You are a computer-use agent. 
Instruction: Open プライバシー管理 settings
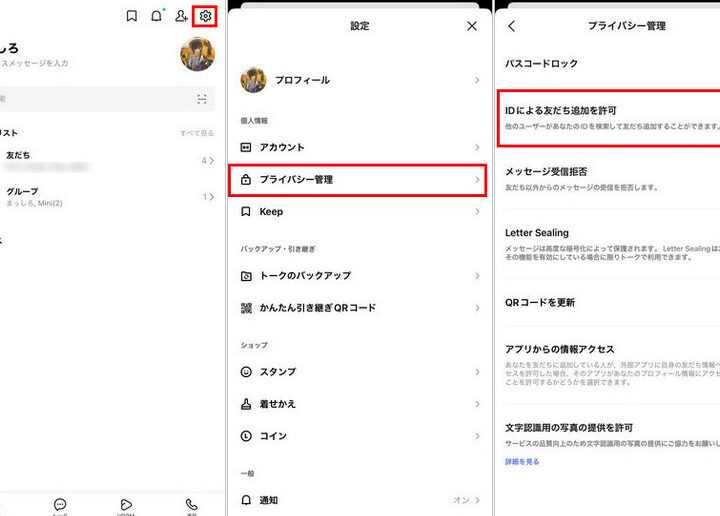(359, 180)
